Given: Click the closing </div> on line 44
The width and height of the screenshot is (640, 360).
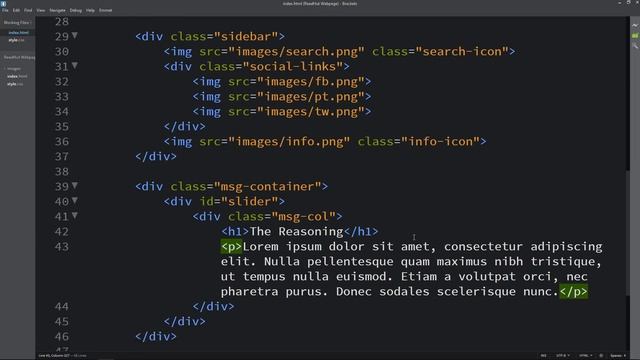Looking at the screenshot, I should click(213, 307).
